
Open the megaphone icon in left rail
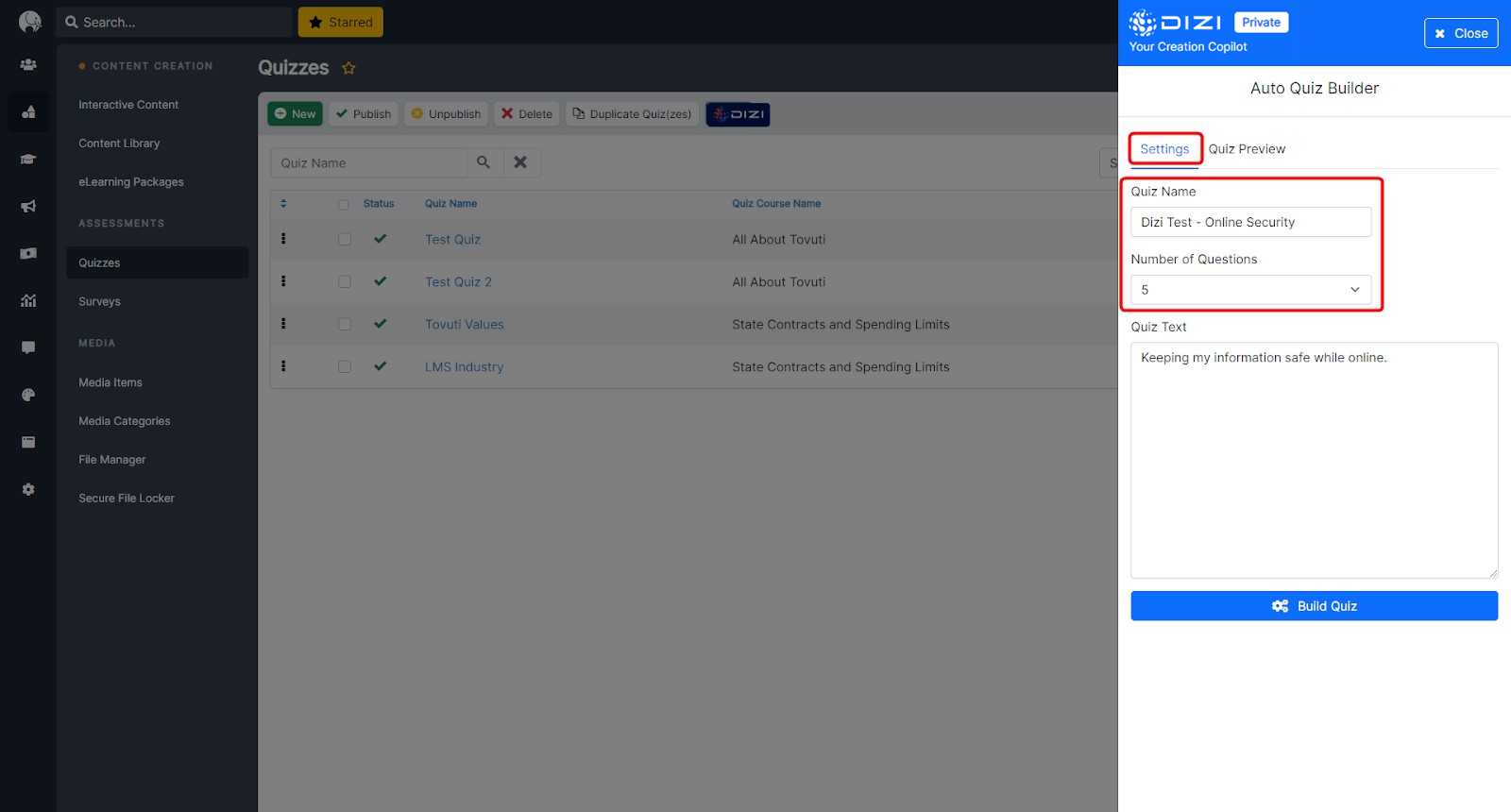[x=28, y=206]
